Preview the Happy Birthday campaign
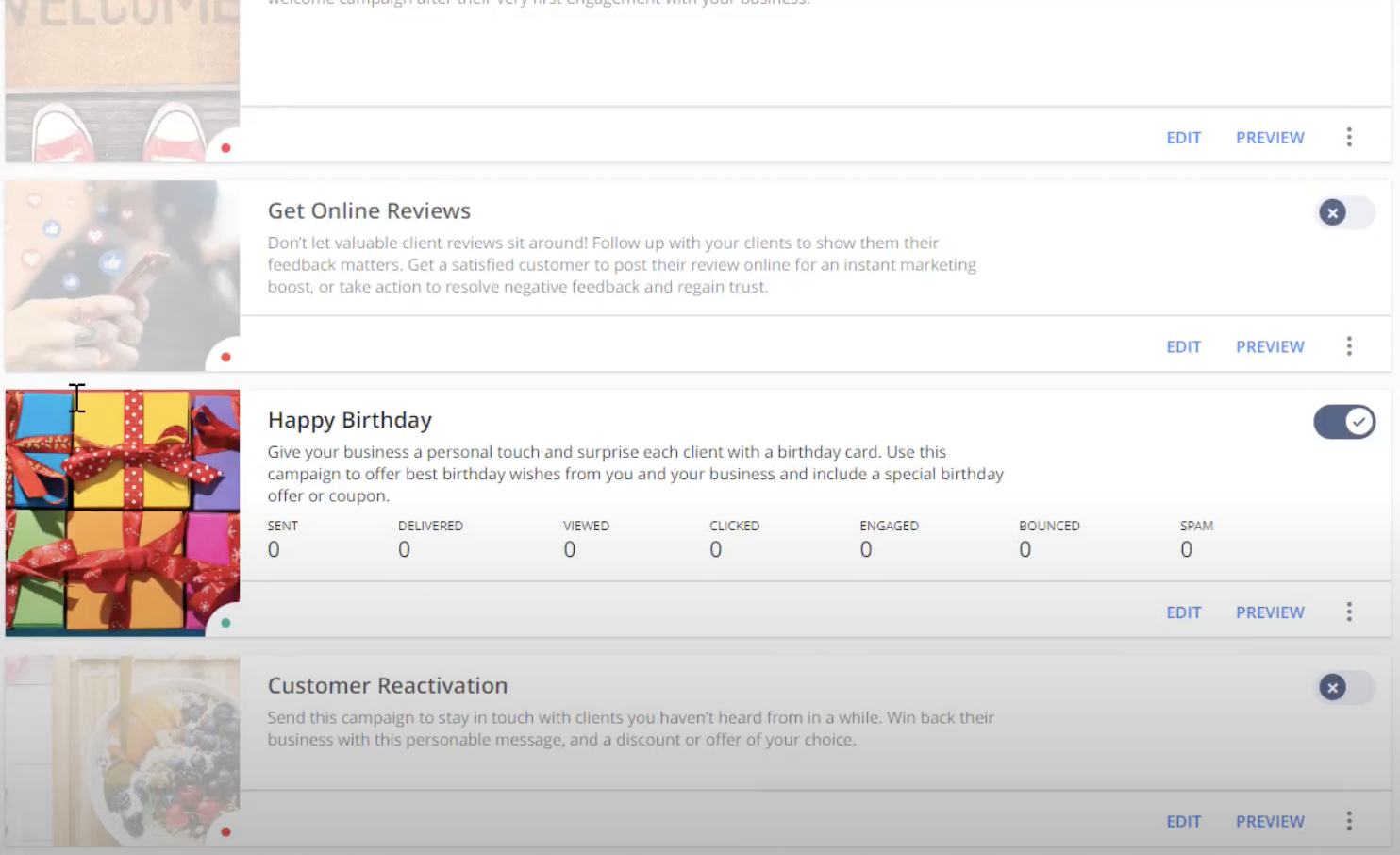 (x=1270, y=612)
